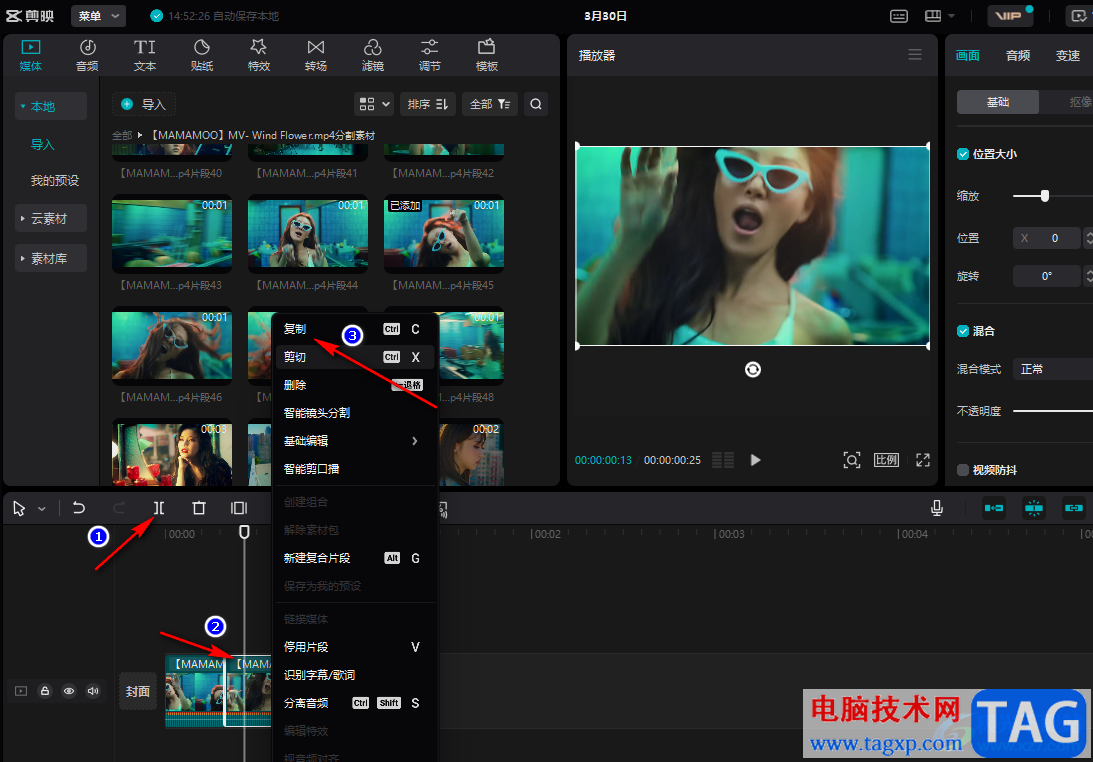Open the player hamburger menu

click(x=915, y=54)
